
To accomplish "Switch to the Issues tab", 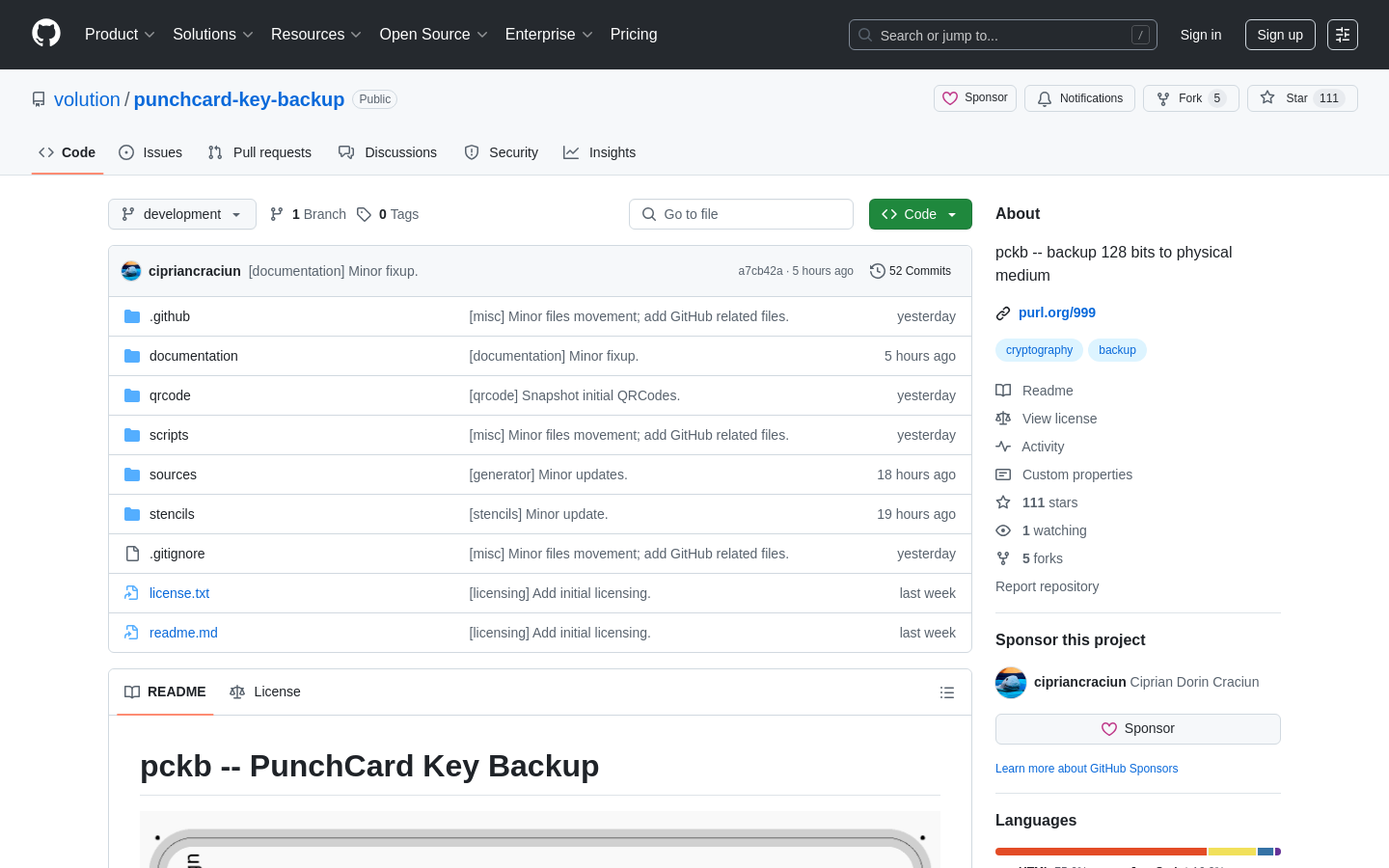I will (x=150, y=152).
